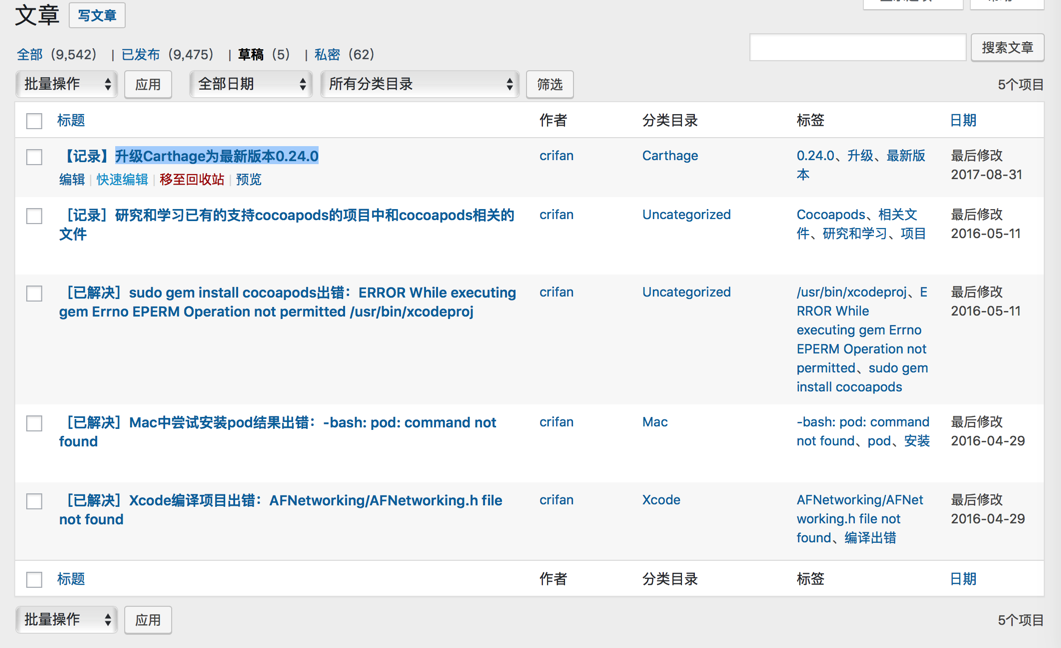
Task: Show all posts with 全部 filter
Action: (x=29, y=55)
